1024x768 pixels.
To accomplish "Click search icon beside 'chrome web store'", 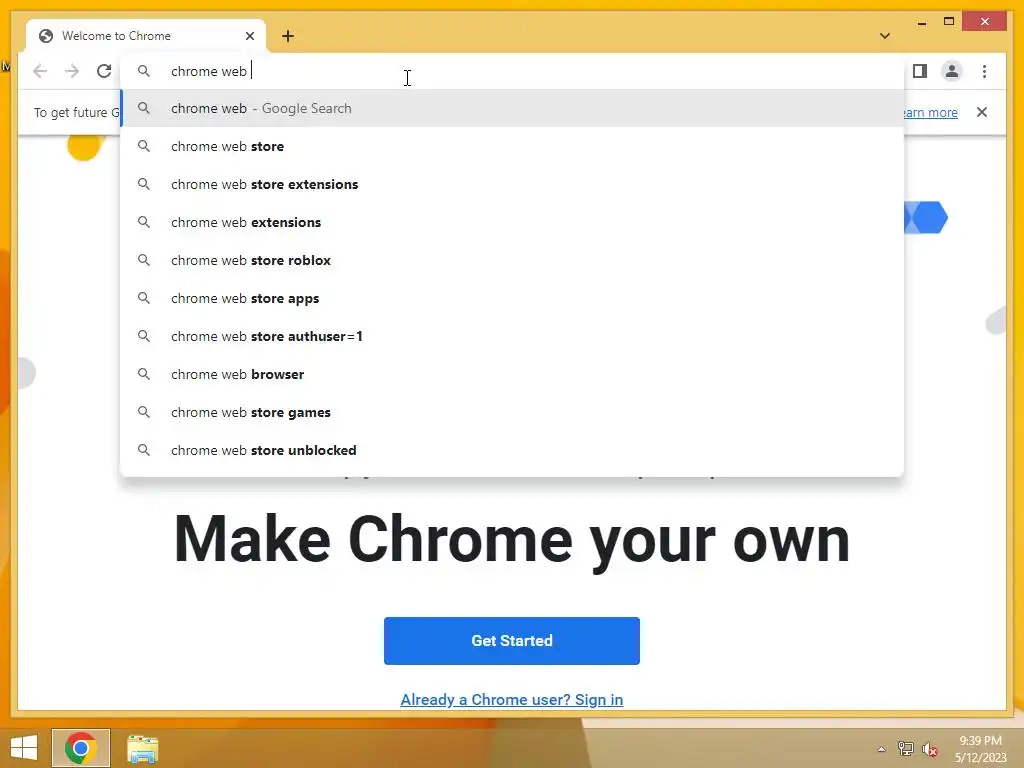I will [144, 146].
